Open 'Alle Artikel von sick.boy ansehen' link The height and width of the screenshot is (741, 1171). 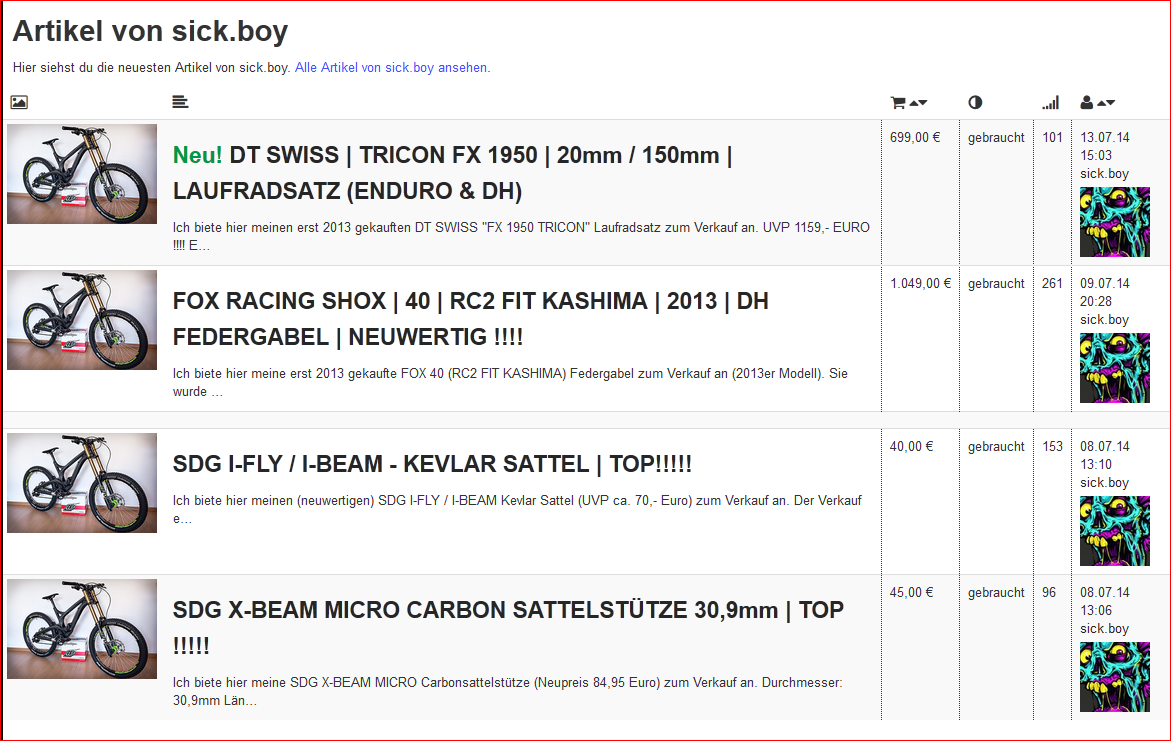click(x=392, y=68)
